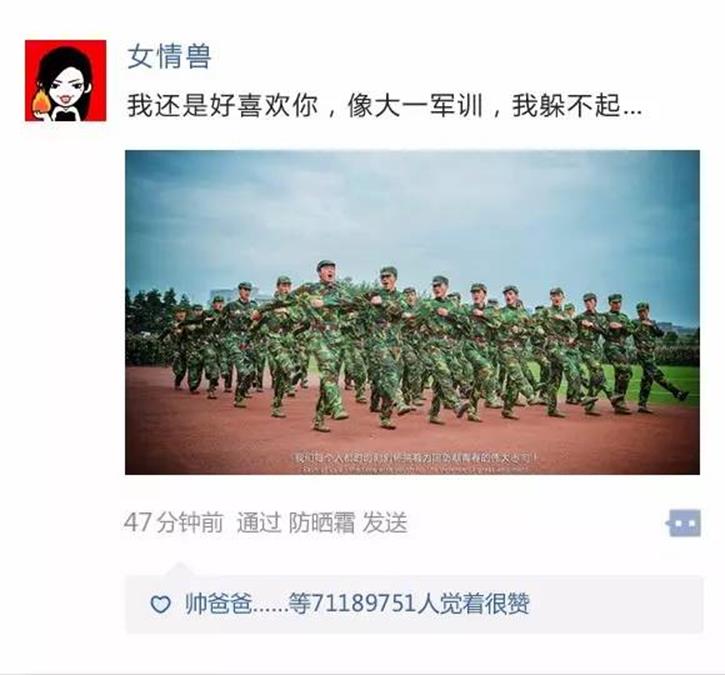This screenshot has width=725, height=675.
Task: Tap the comment bubble icon beside the timestamp
Action: 684,523
